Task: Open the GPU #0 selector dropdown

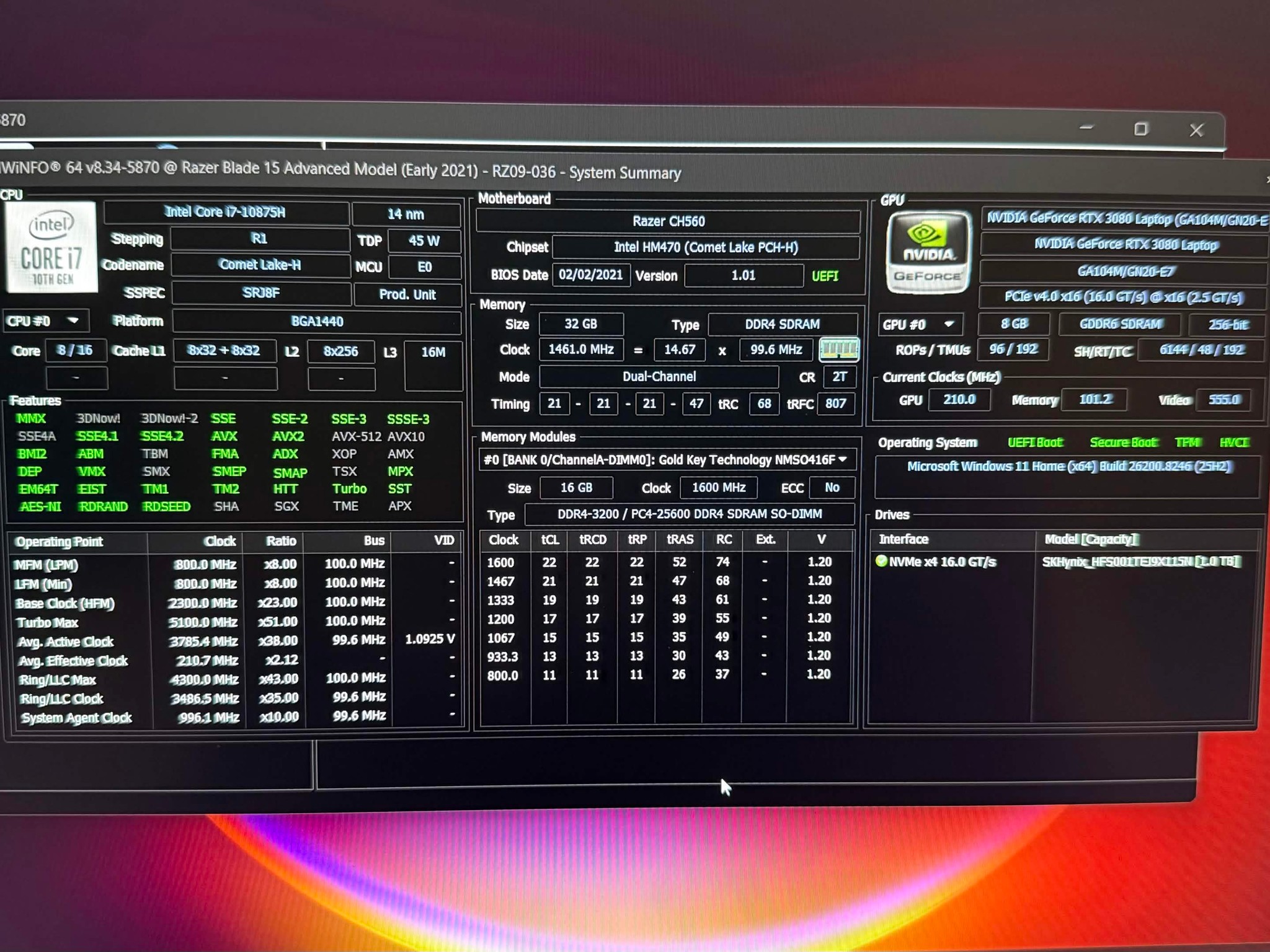Action: 920,325
